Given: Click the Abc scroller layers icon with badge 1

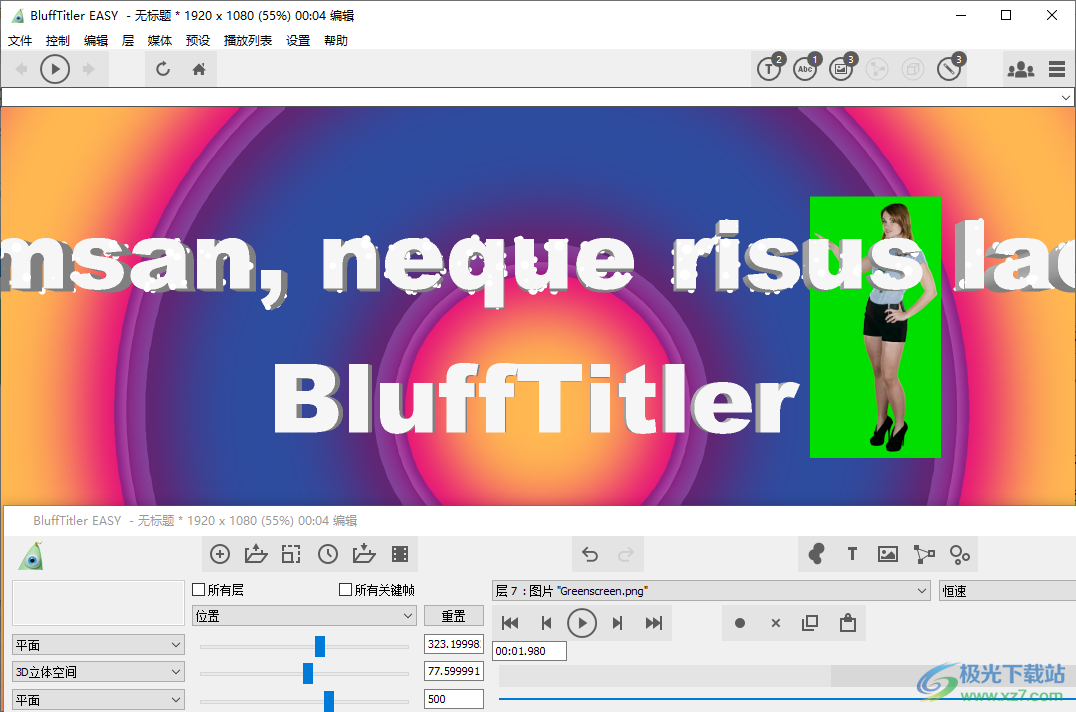Looking at the screenshot, I should [x=806, y=68].
